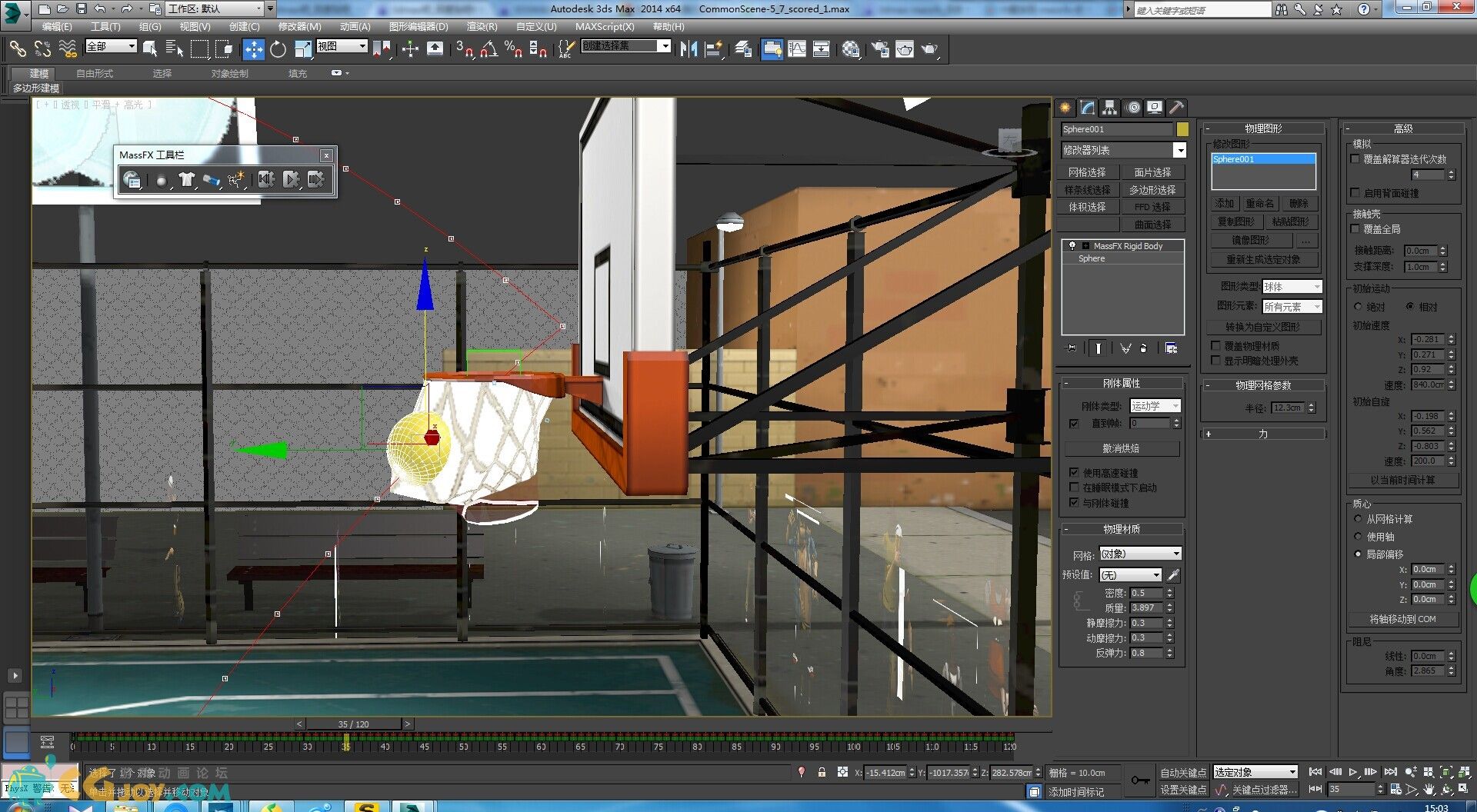Screen dimensions: 1477x812
Task: Toggle the selection lock padlock icon
Action: coord(822,772)
